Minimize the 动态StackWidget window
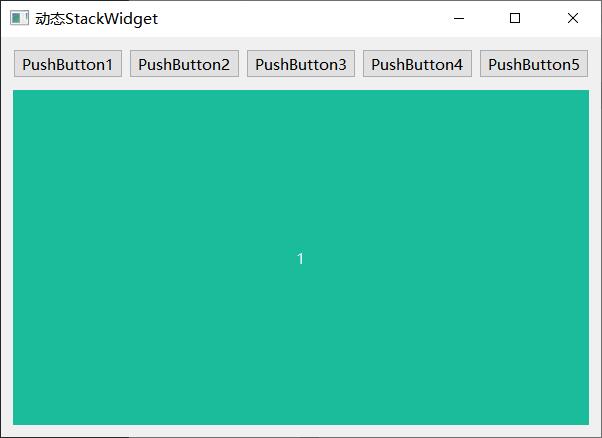This screenshot has width=602, height=438. click(458, 18)
